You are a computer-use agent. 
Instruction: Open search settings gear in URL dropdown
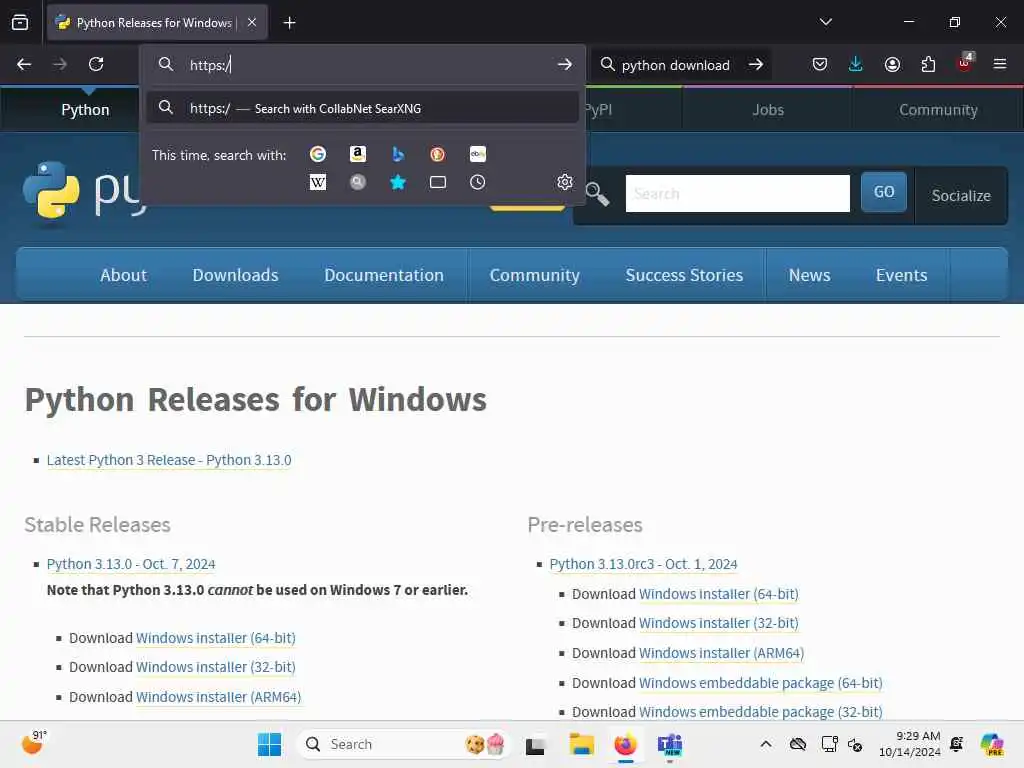pyautogui.click(x=565, y=182)
